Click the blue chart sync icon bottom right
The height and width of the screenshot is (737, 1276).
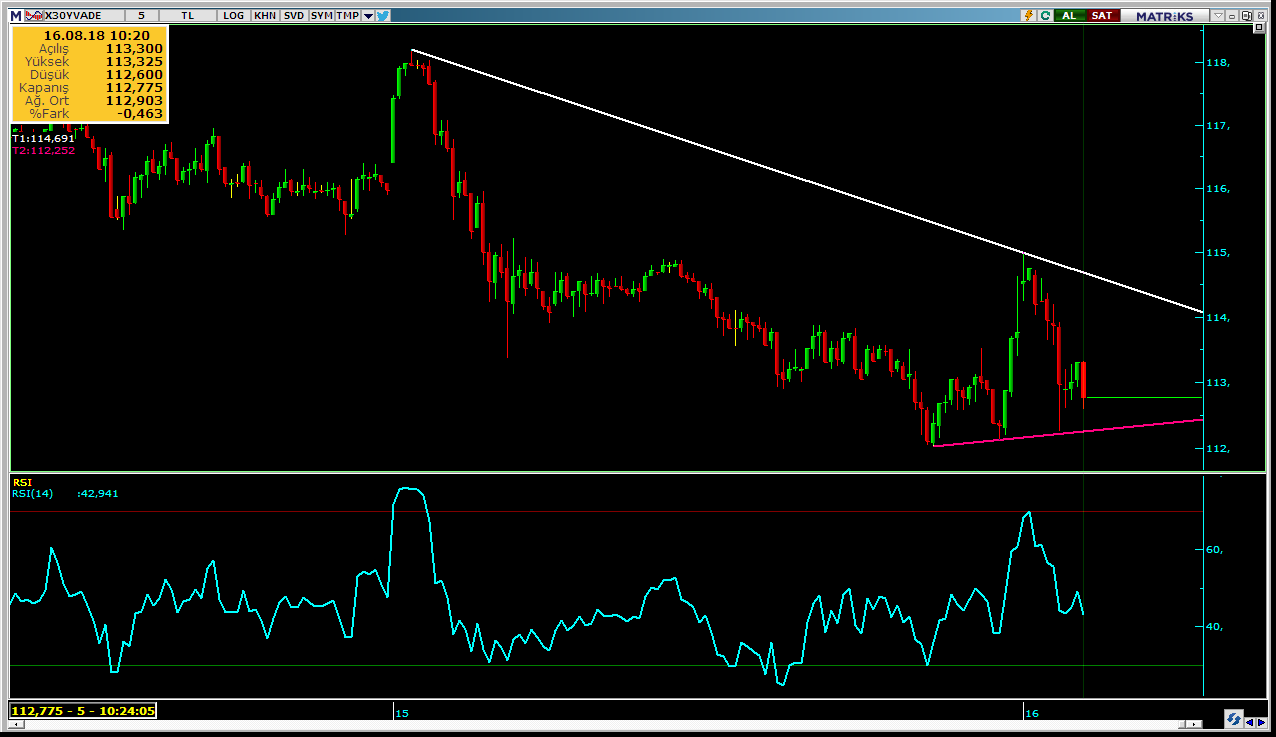tap(1234, 719)
